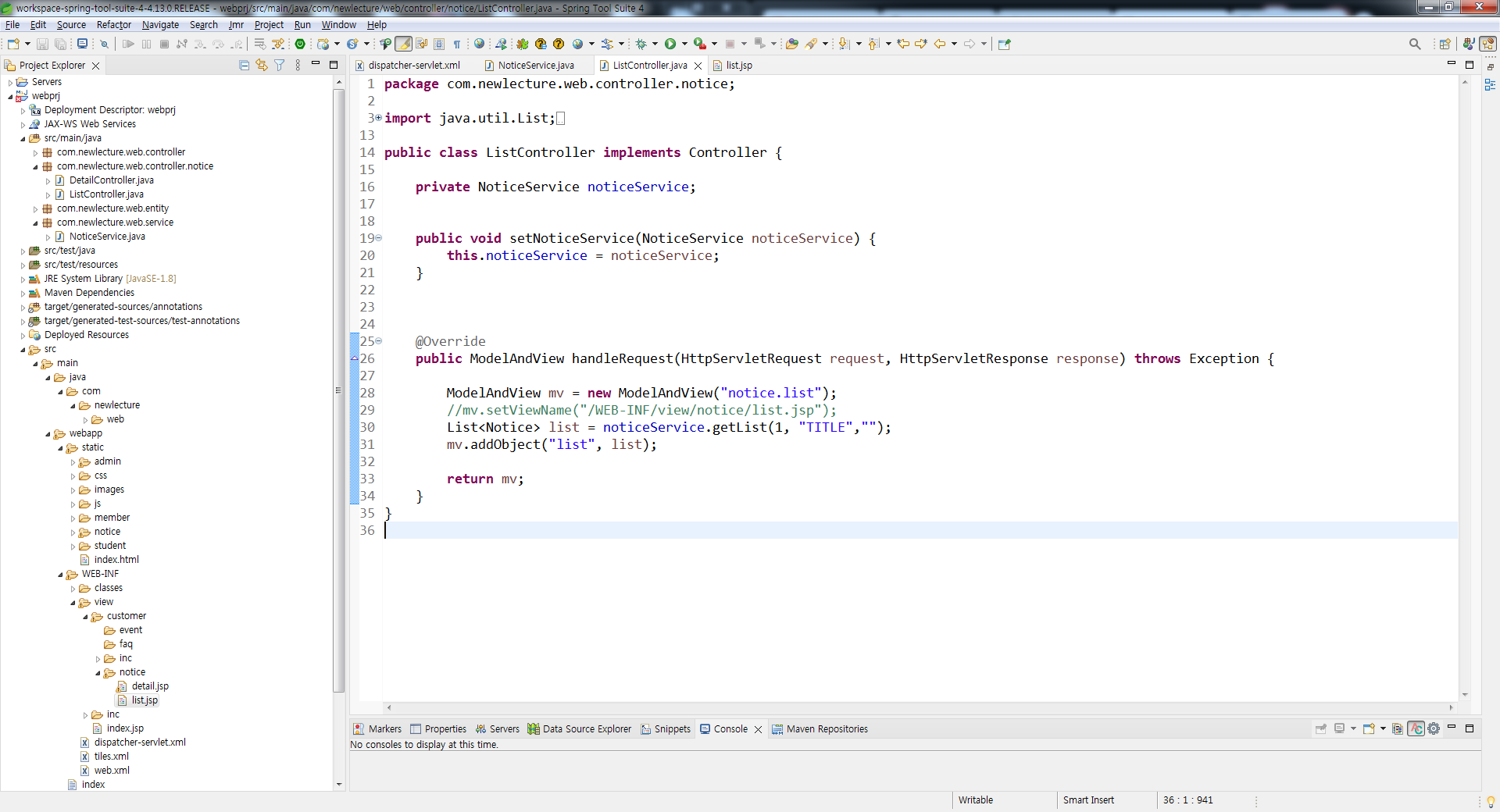Click the Pin Editor icon
This screenshot has height=812, width=1500.
tap(1005, 44)
